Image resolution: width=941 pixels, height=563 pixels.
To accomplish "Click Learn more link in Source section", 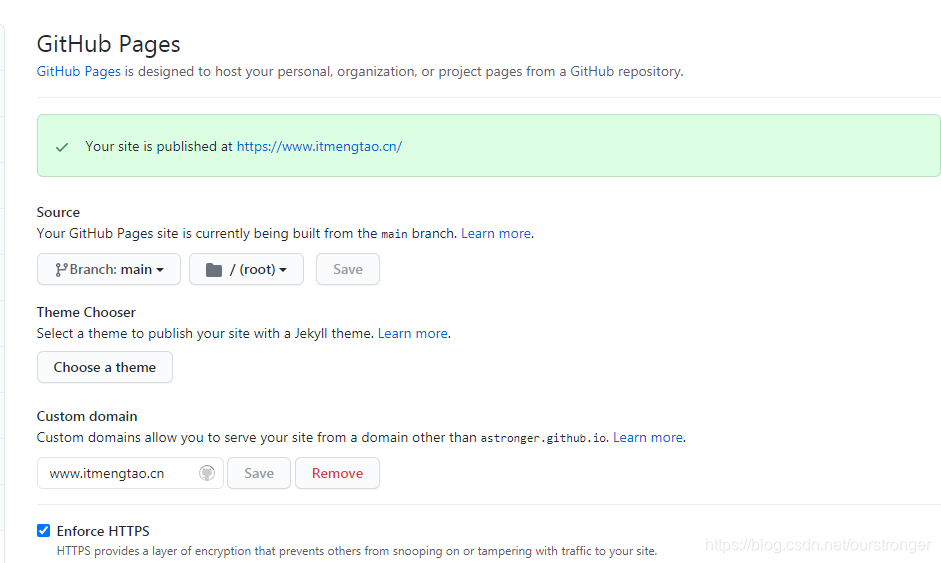I will click(496, 233).
